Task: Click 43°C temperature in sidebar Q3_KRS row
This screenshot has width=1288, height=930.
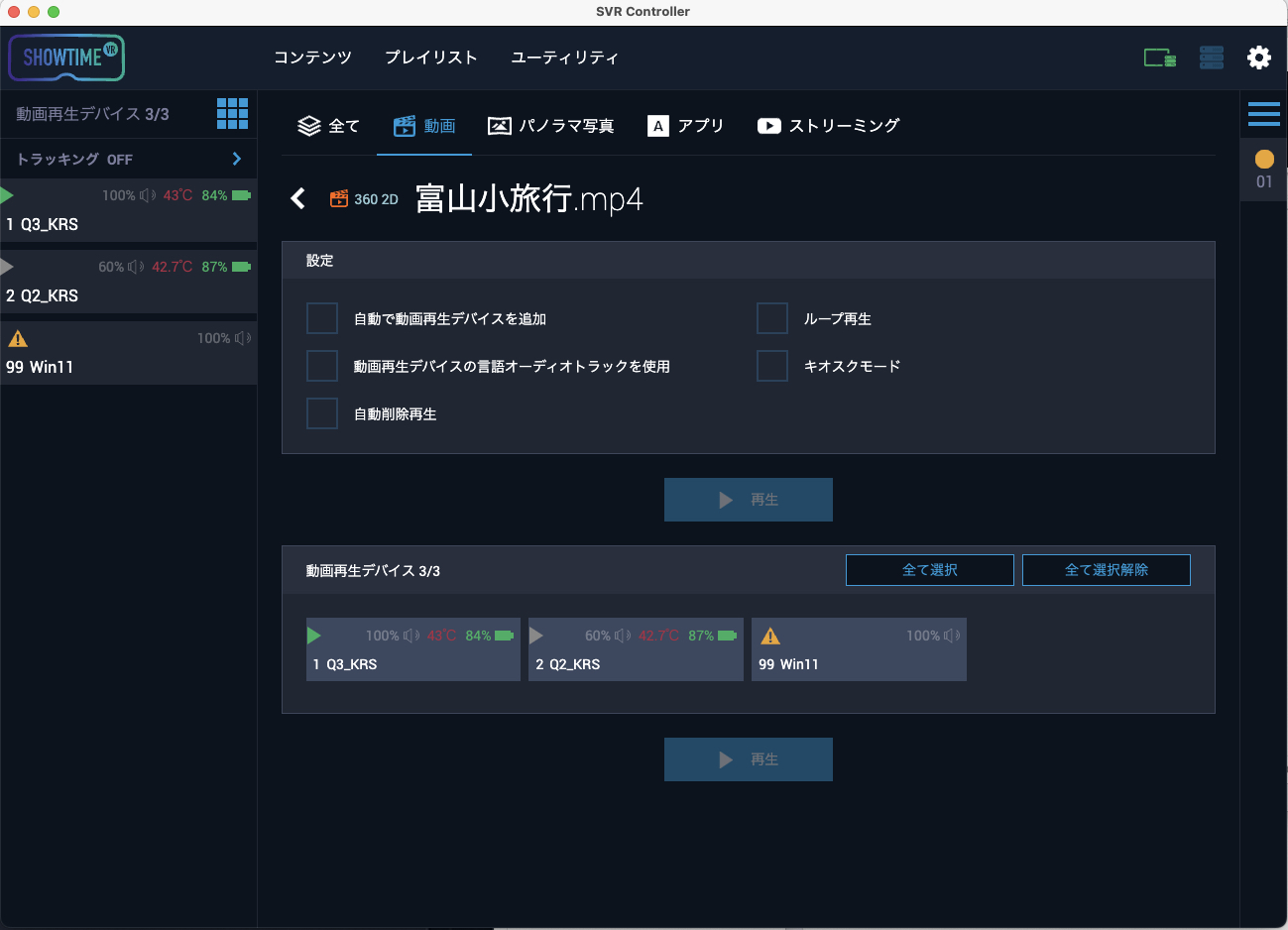Action: (178, 195)
